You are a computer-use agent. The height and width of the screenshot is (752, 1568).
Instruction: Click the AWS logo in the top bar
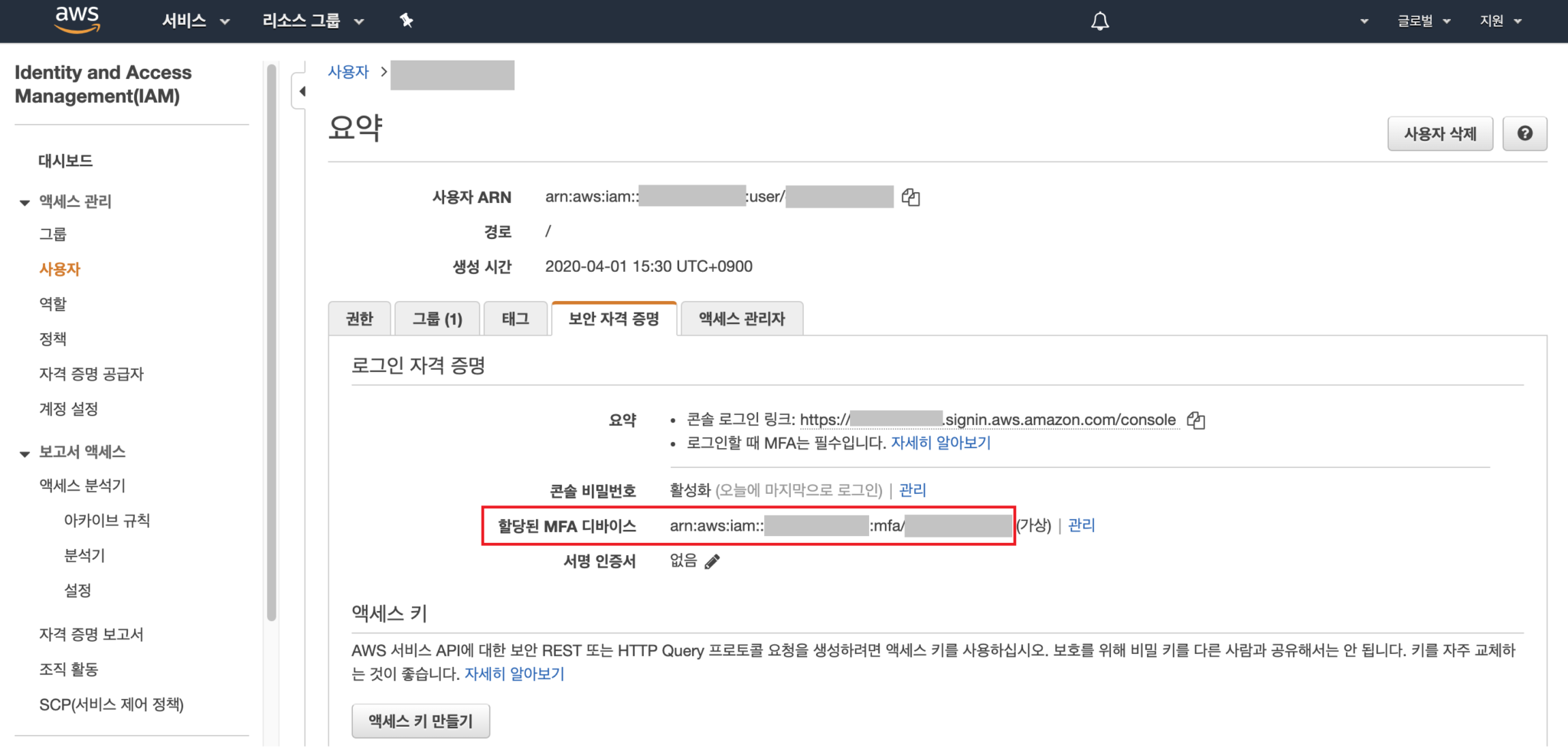pyautogui.click(x=77, y=19)
